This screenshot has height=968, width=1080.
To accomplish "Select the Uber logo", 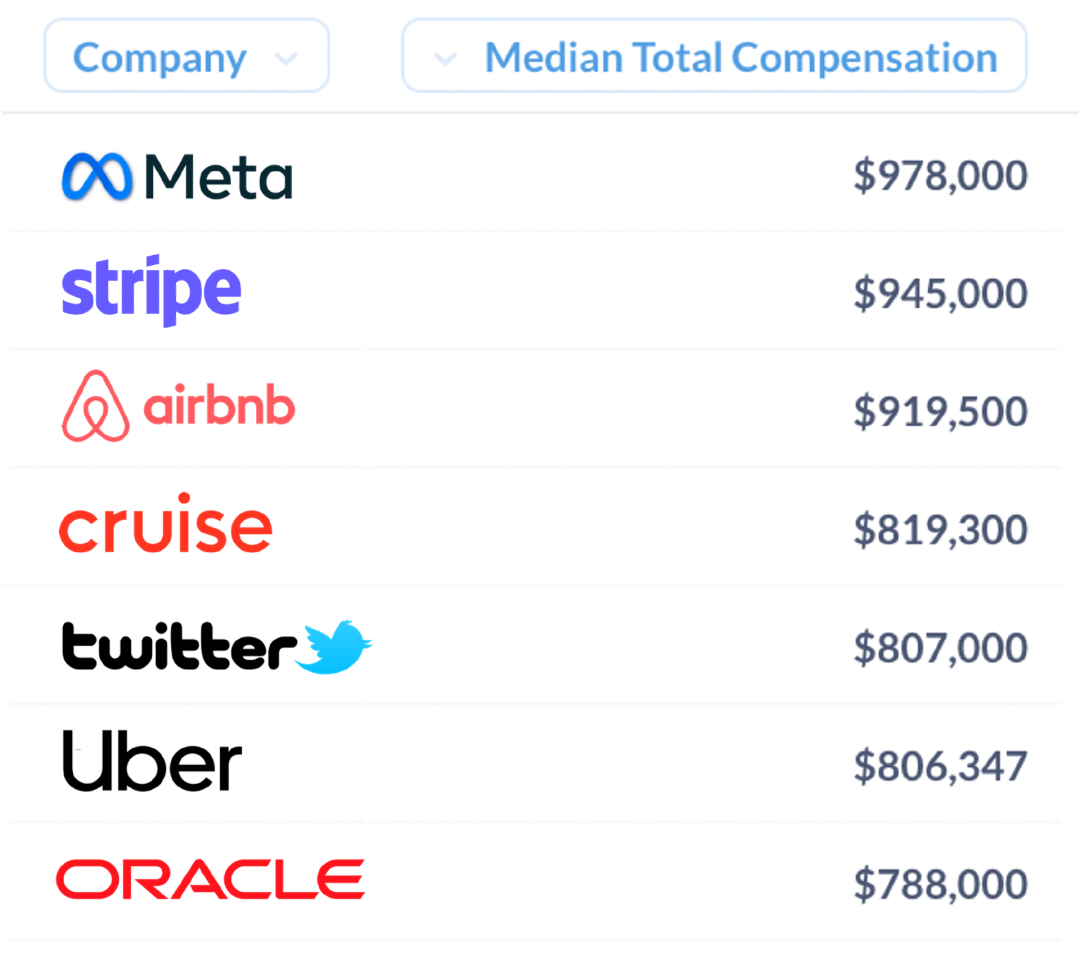I will click(x=152, y=760).
